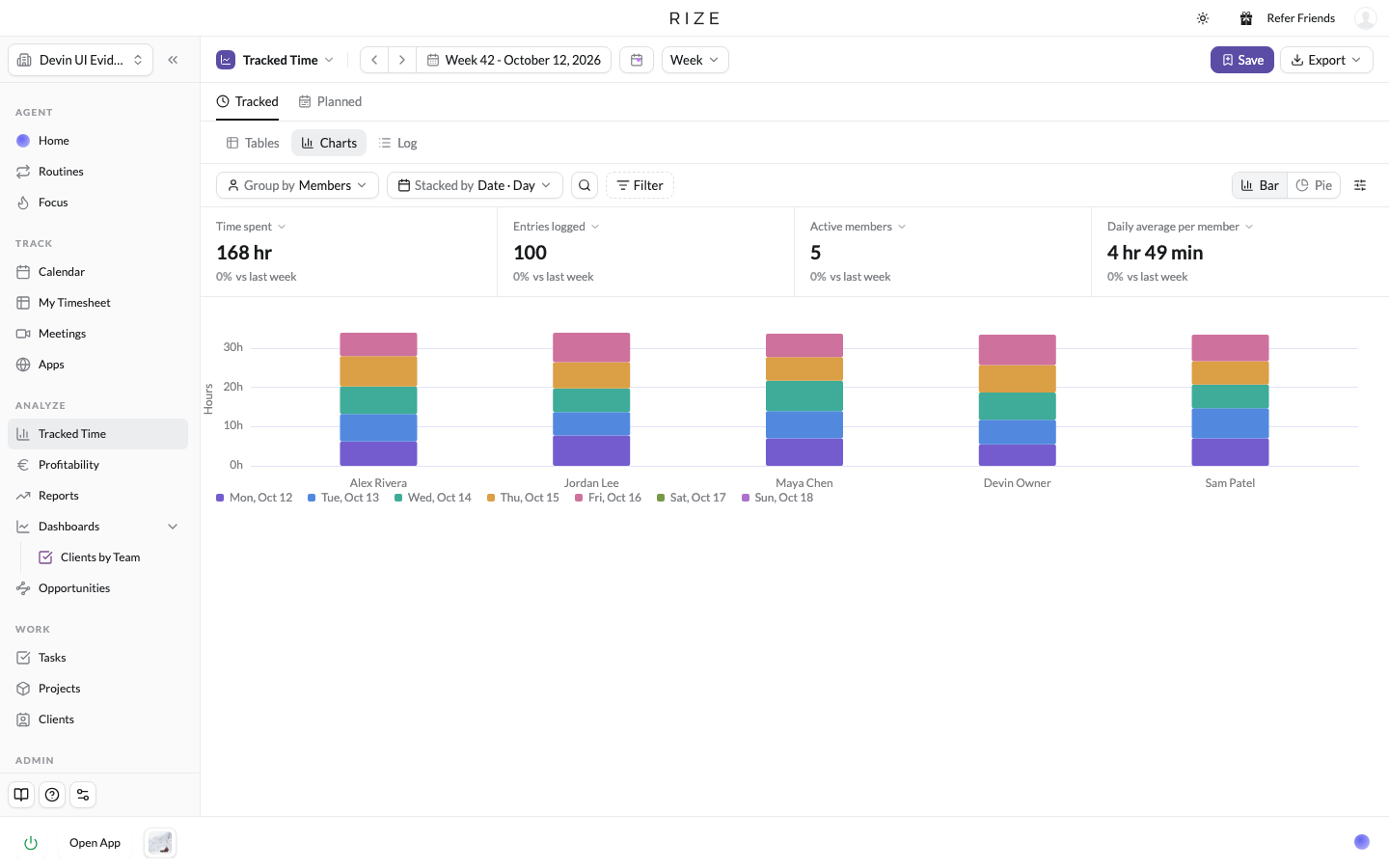Click the purple orb at bottom right
This screenshot has width=1389, height=868.
[1362, 842]
